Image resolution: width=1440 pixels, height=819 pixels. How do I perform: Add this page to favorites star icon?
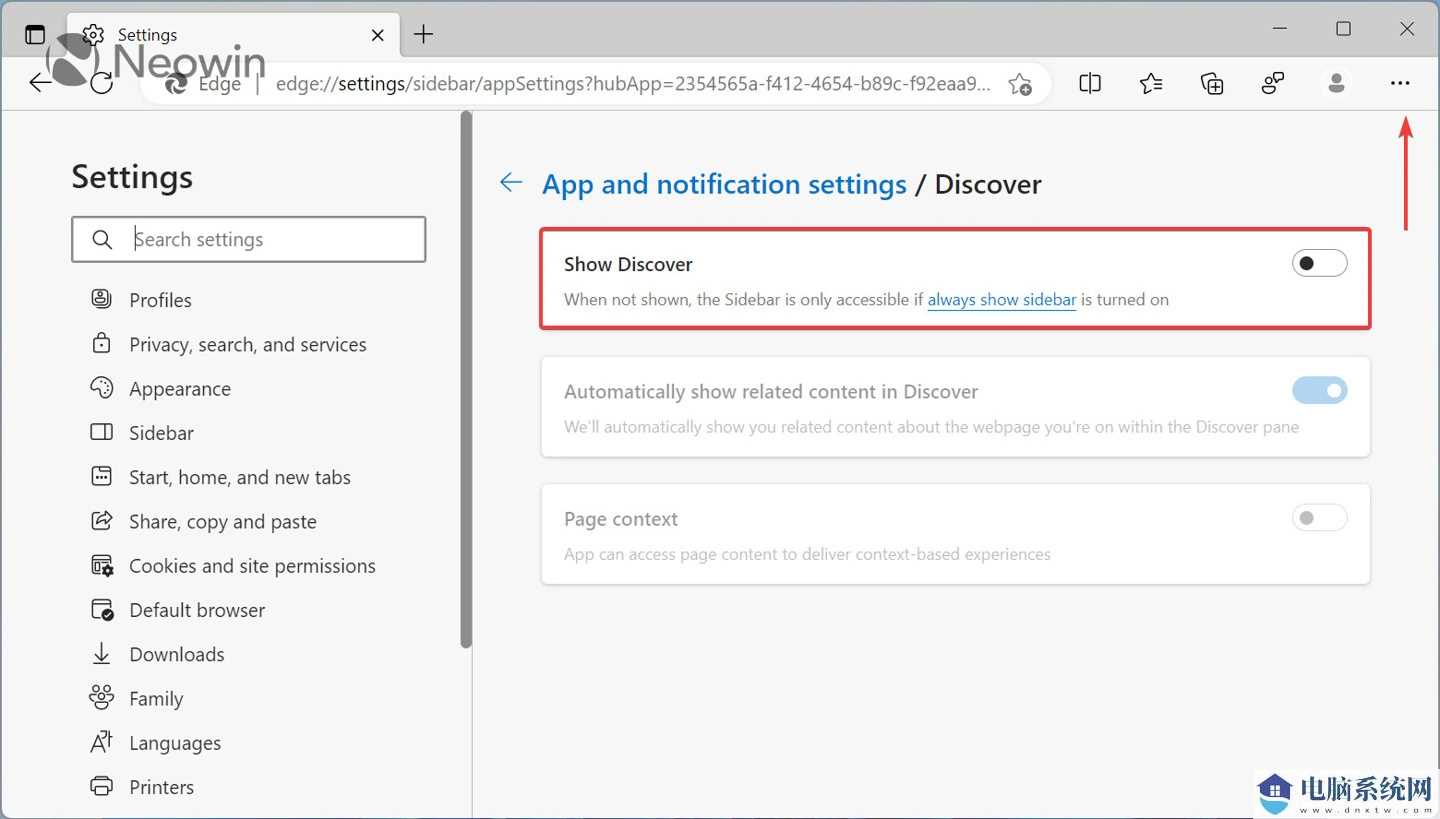[1019, 84]
